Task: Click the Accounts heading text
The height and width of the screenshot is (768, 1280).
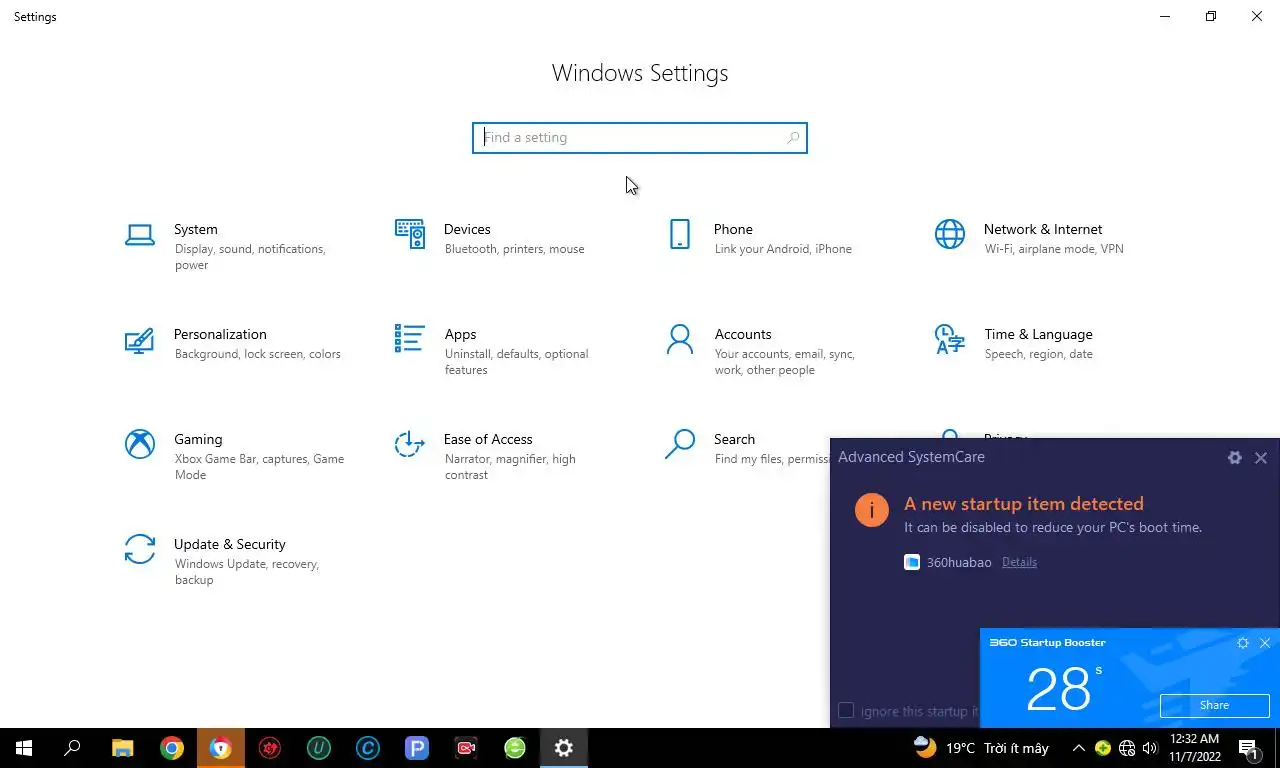Action: click(x=743, y=334)
